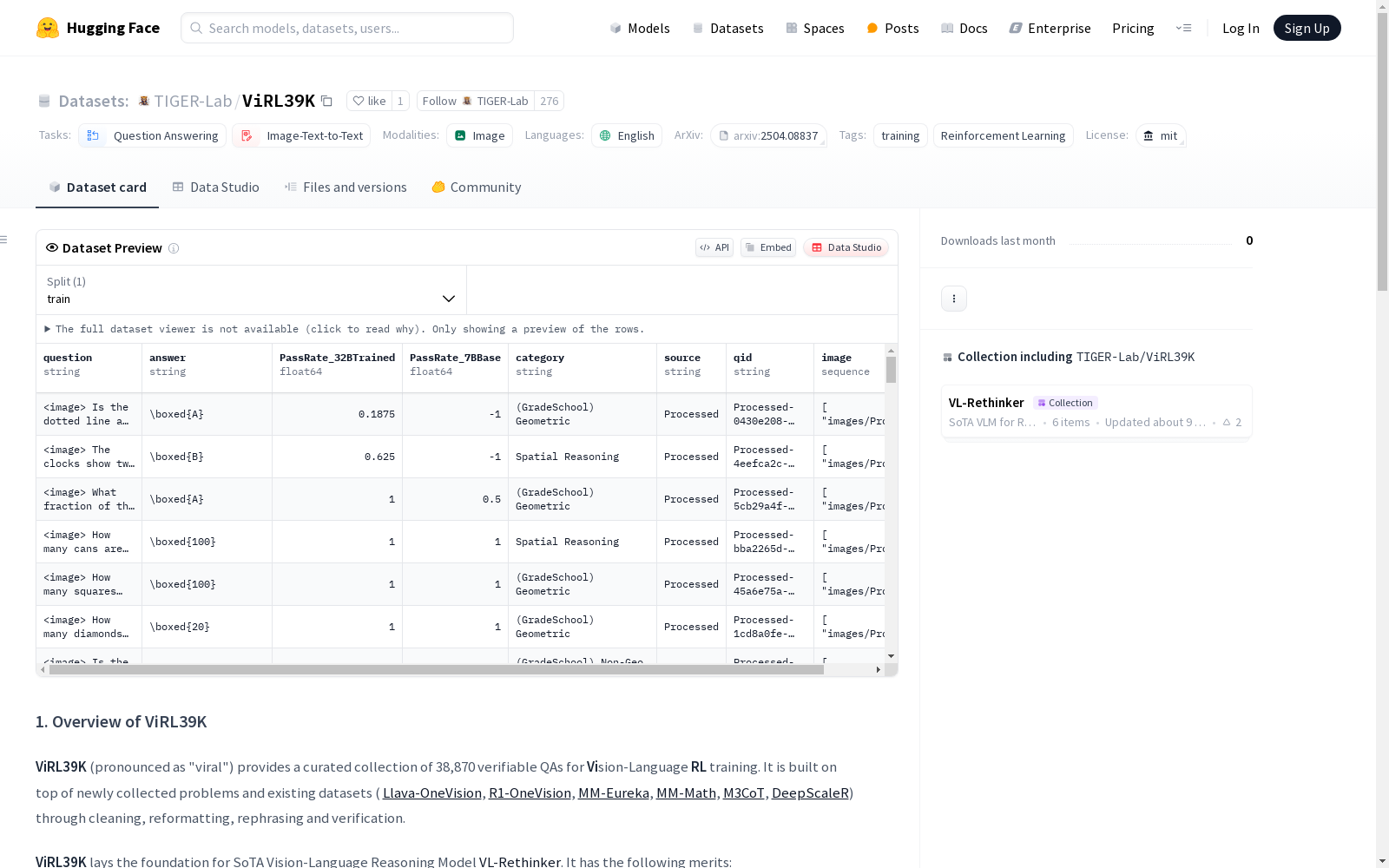Viewport: 1389px width, 868px height.
Task: Click the Sign Up button
Action: tap(1307, 28)
